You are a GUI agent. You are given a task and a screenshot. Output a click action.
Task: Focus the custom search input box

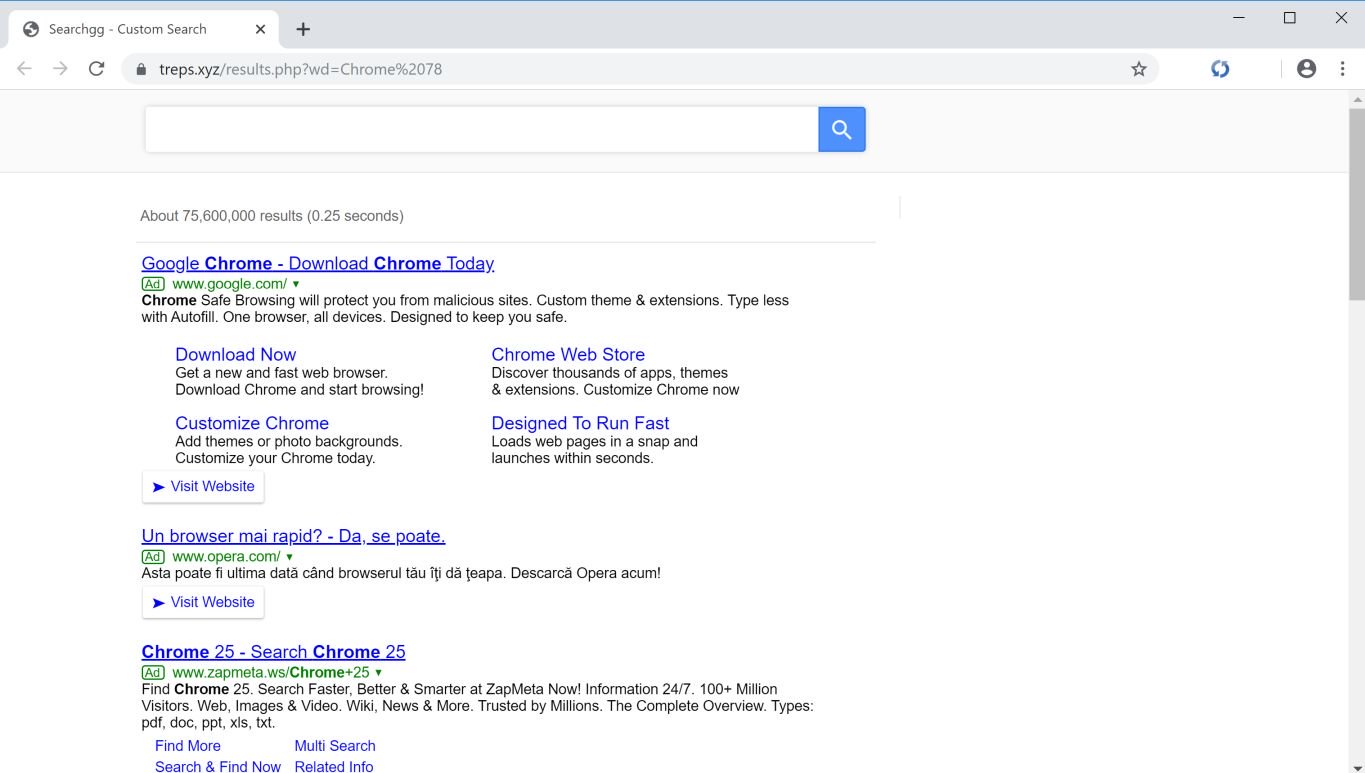(x=481, y=129)
